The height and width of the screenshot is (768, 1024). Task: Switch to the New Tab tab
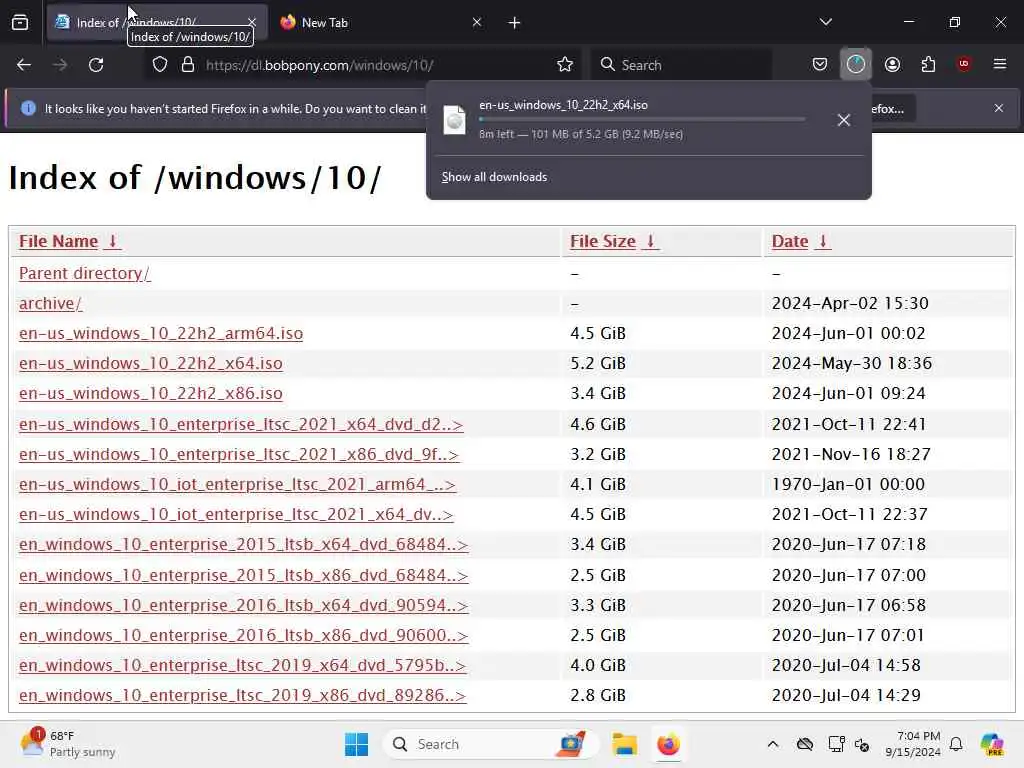(381, 23)
